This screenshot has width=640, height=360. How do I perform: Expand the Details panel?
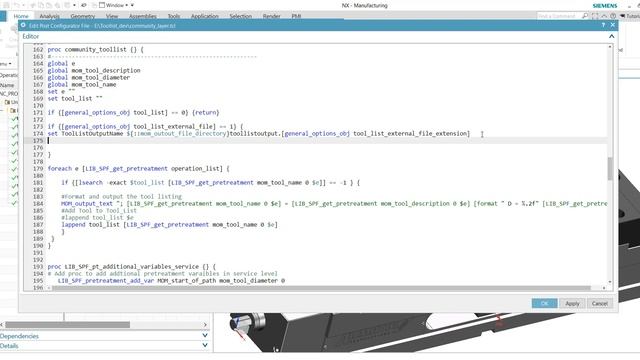[x=205, y=345]
